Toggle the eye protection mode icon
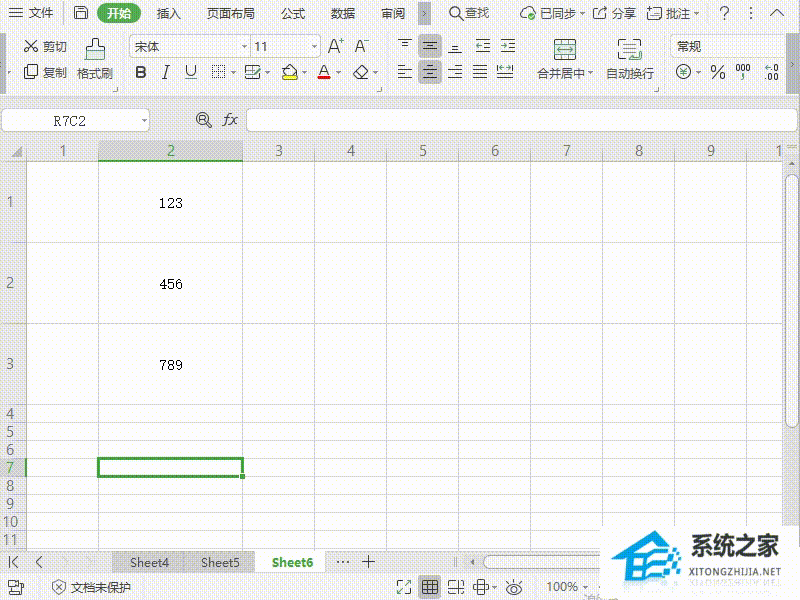Viewport: 800px width, 600px height. click(x=515, y=587)
